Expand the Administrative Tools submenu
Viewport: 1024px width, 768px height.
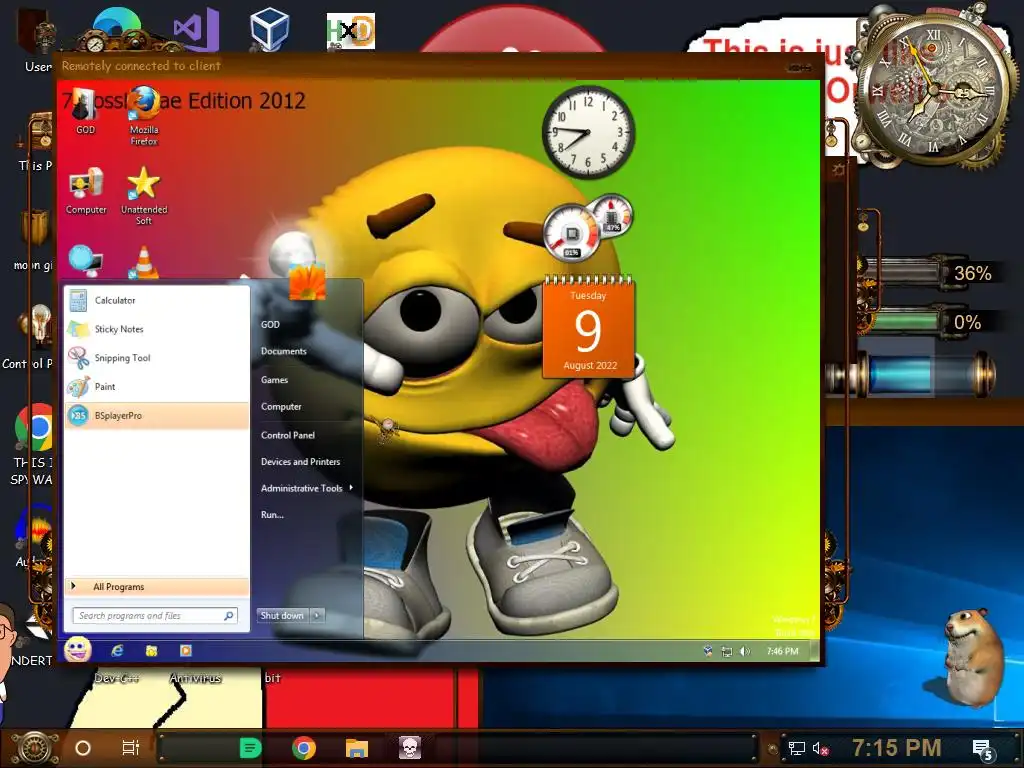pyautogui.click(x=307, y=488)
